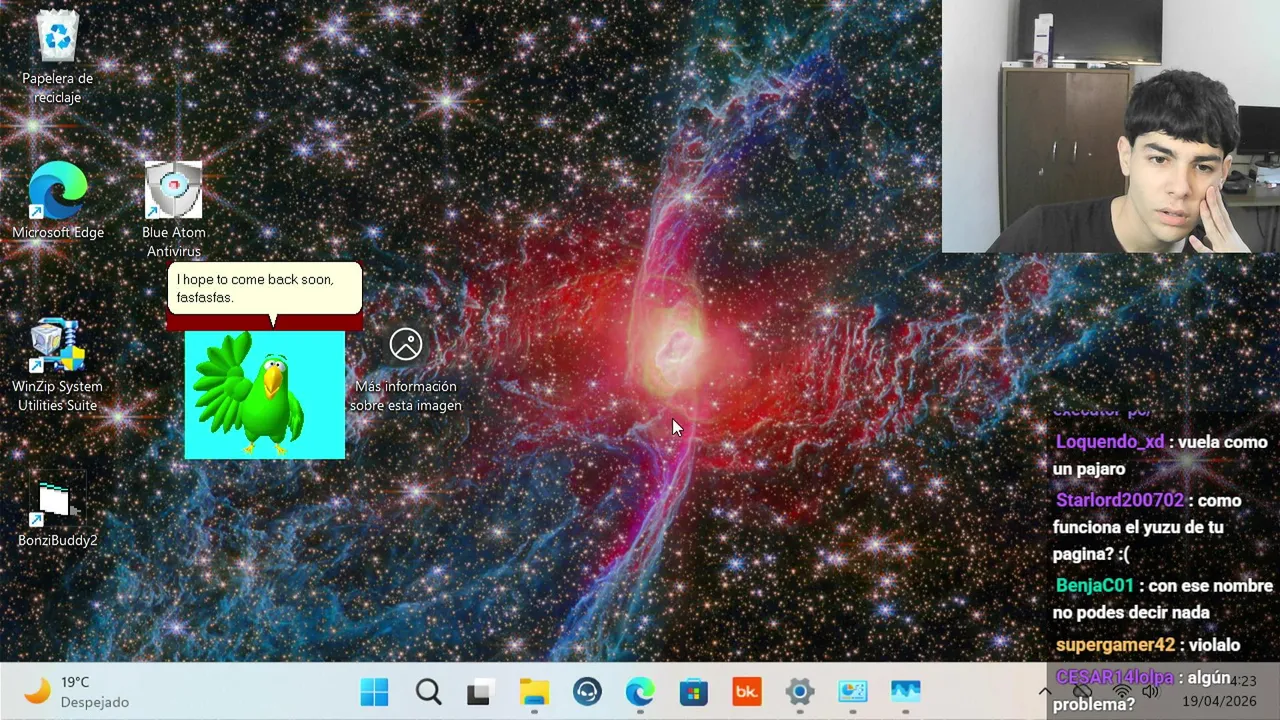Click the BenjaC01 username in chat

(1095, 586)
